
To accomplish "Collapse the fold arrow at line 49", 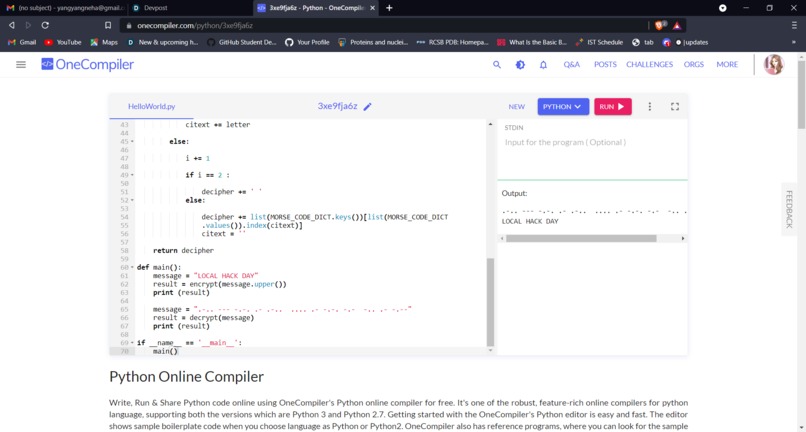I will [x=132, y=175].
